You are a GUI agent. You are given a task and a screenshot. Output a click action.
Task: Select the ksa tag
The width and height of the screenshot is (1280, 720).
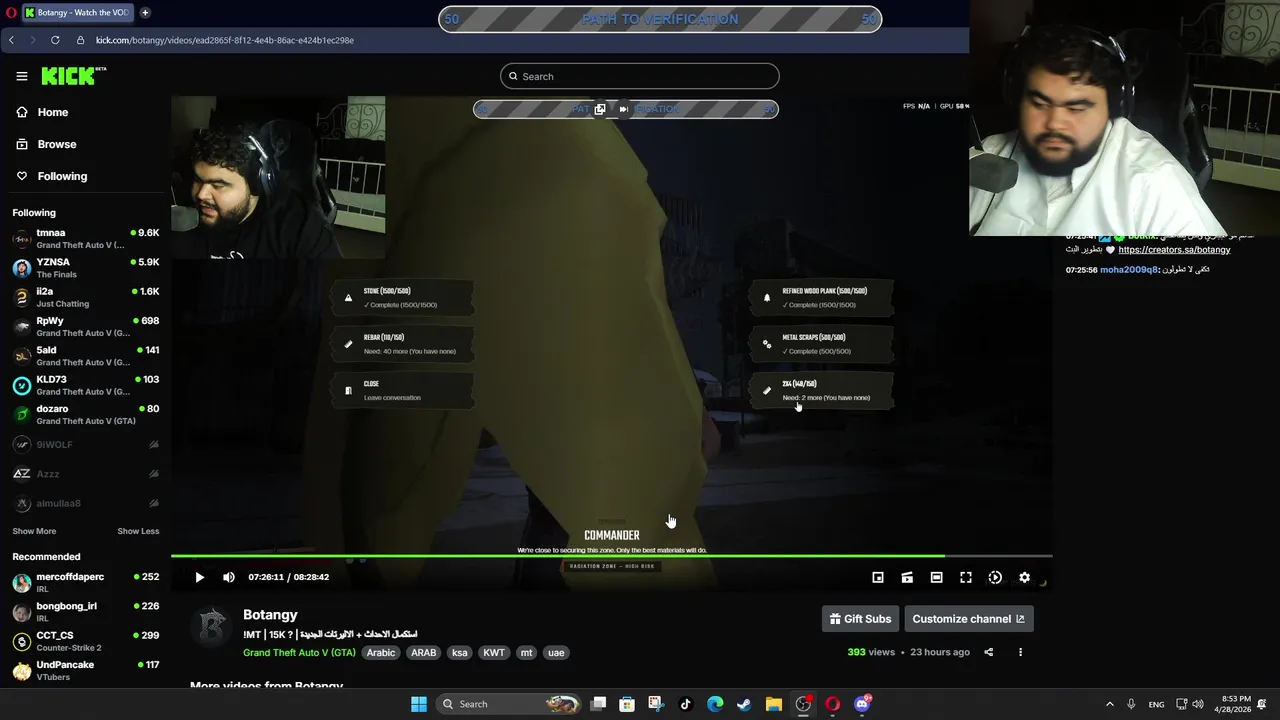tap(460, 653)
